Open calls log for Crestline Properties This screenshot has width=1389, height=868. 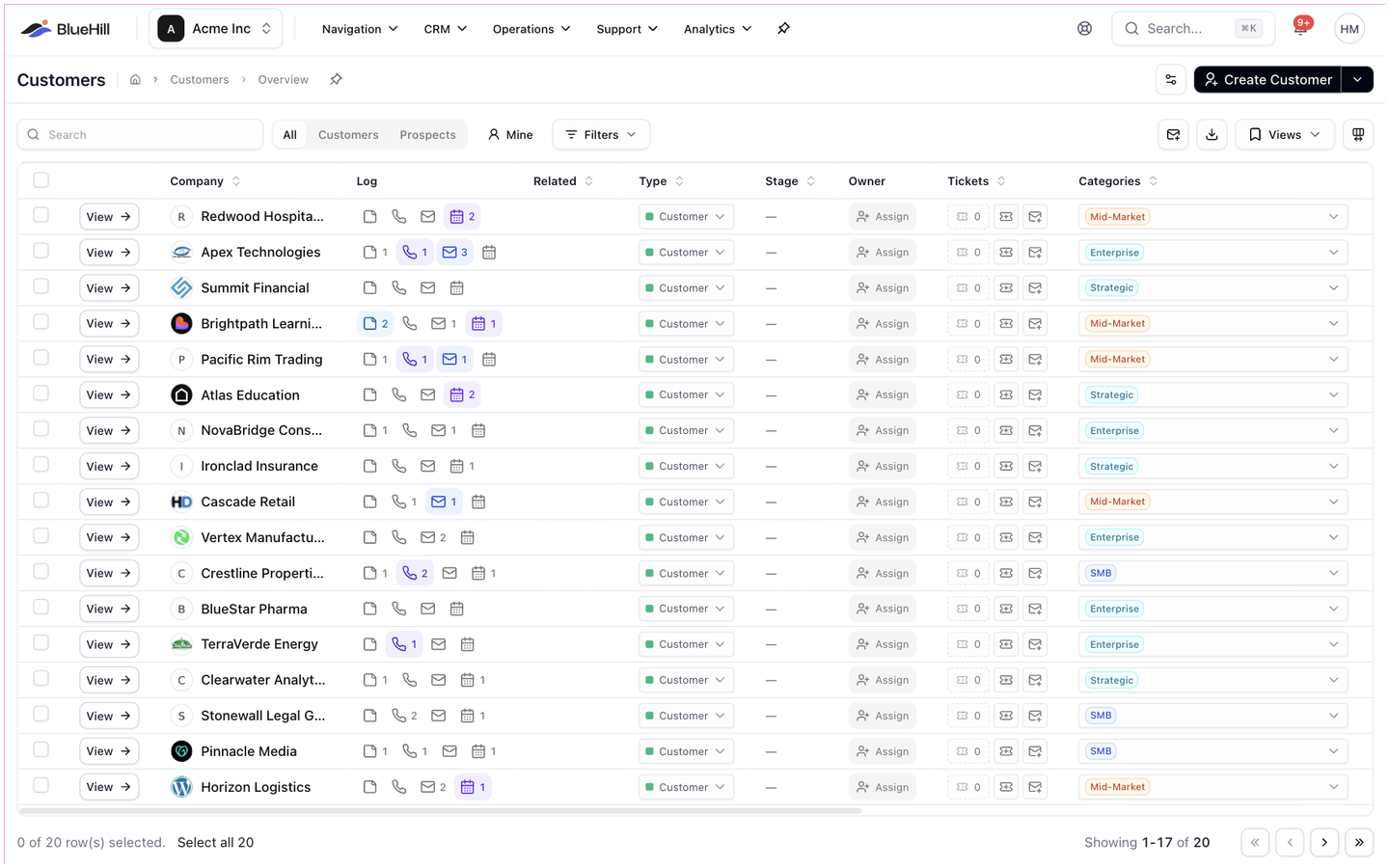click(x=415, y=574)
